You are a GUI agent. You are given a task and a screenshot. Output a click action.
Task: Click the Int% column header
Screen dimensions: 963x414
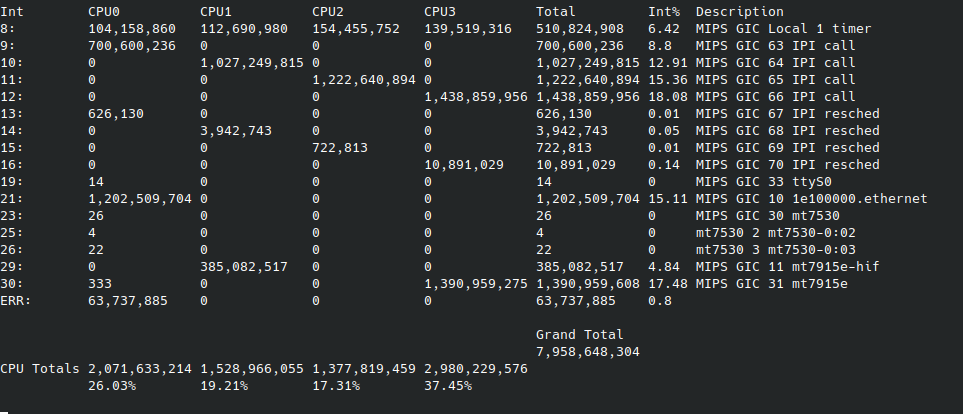click(x=664, y=12)
